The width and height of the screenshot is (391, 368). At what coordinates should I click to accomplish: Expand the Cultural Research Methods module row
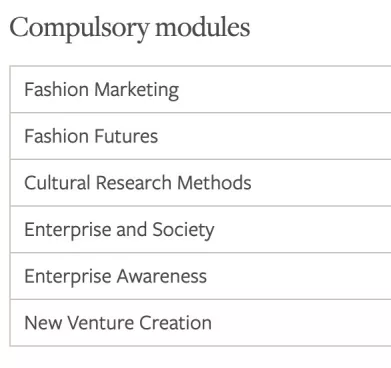[201, 183]
